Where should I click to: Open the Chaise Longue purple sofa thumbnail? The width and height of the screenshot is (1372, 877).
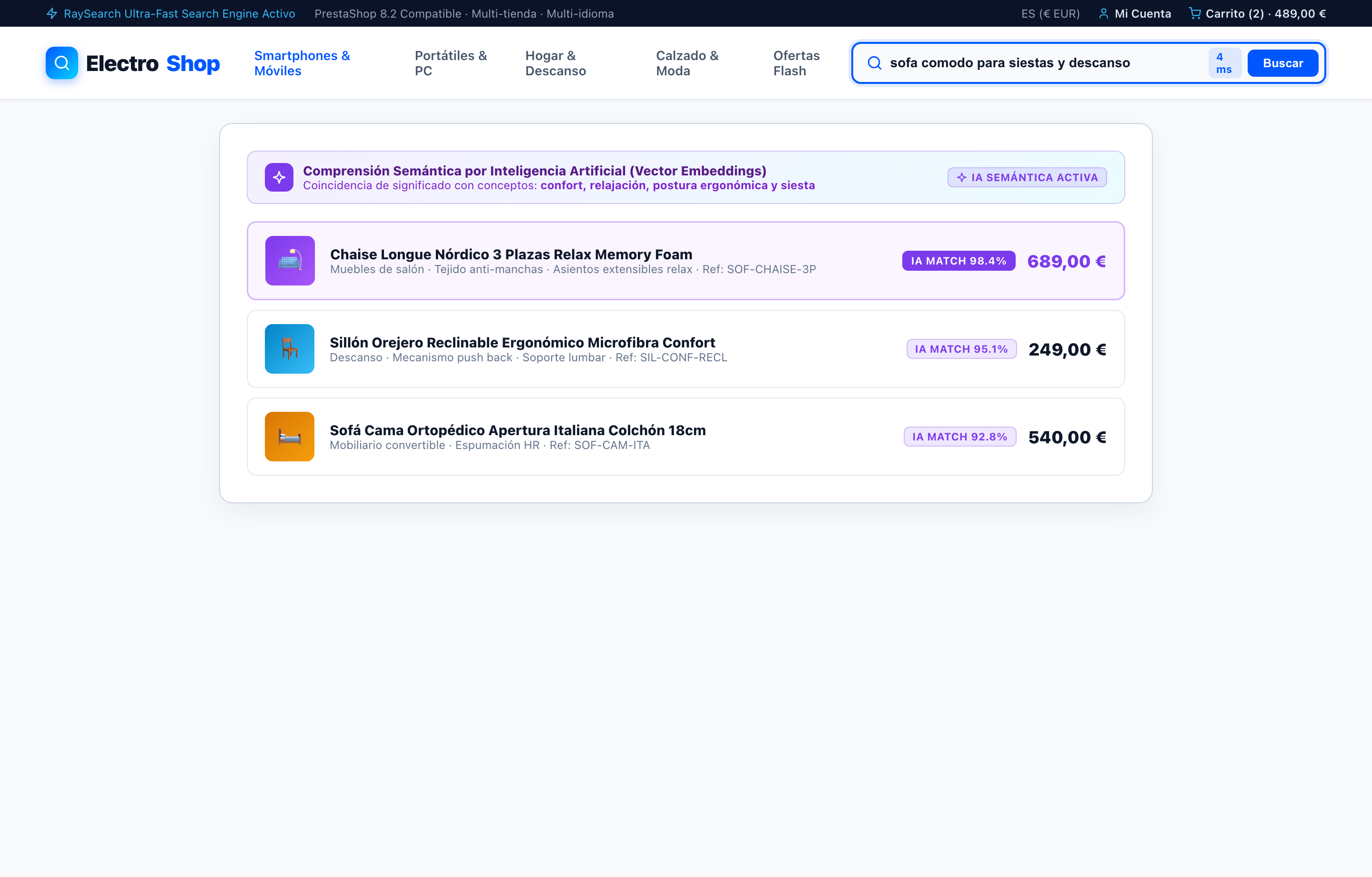pyautogui.click(x=290, y=261)
